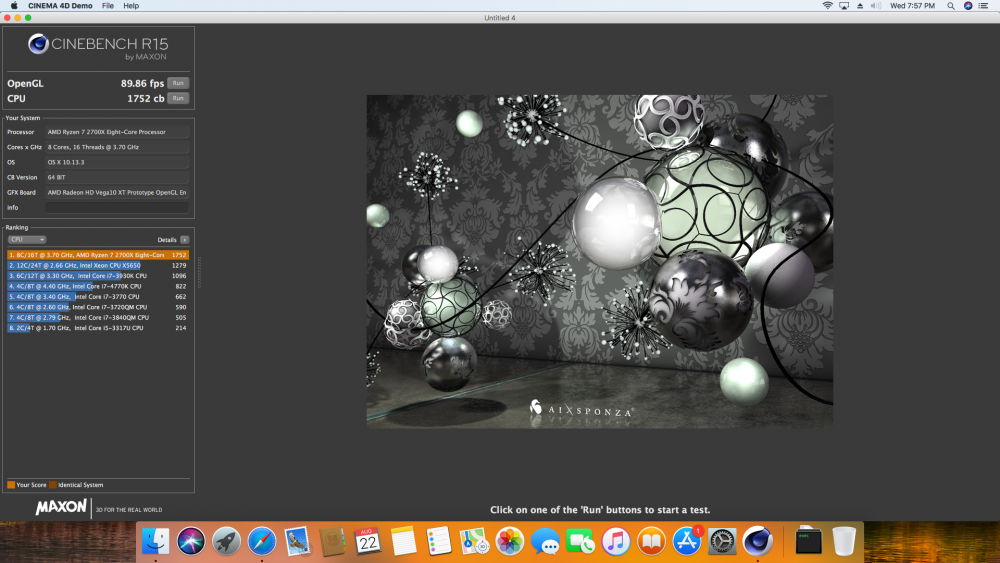Click the volume menu bar icon
Image resolution: width=1000 pixels, height=563 pixels.
point(876,6)
